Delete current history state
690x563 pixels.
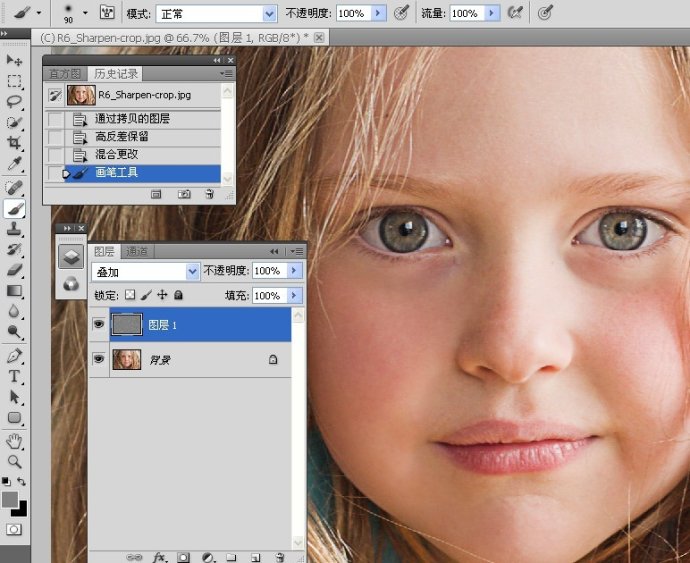tap(209, 194)
